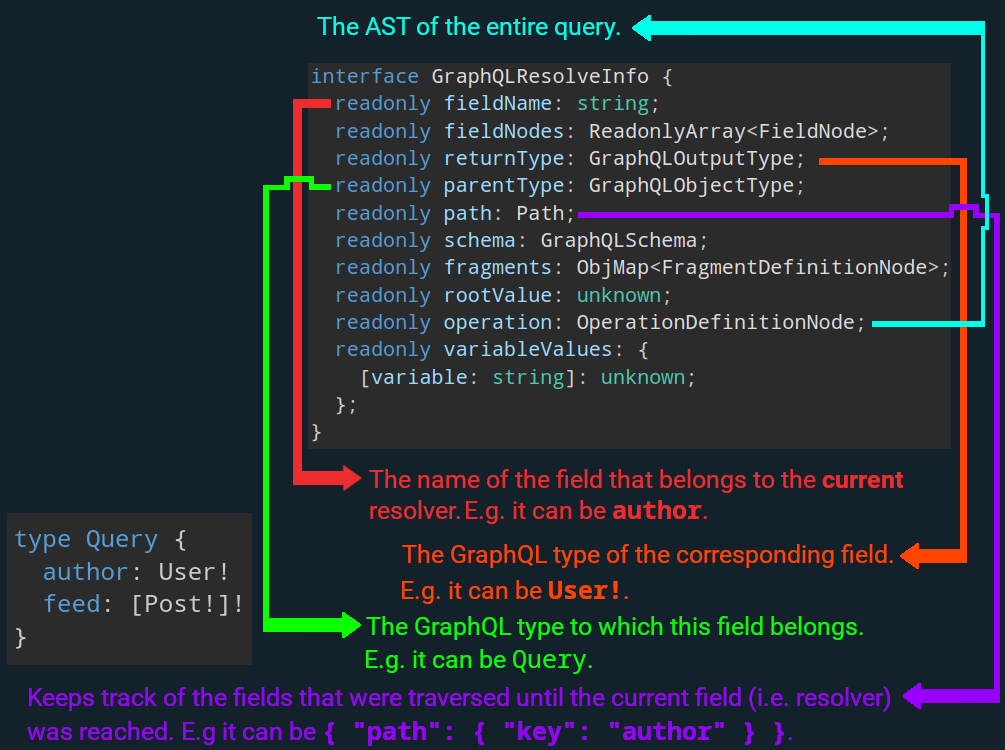The image size is (1005, 750).
Task: Click the orange arrow beside returnType line
Action: pos(890,160)
